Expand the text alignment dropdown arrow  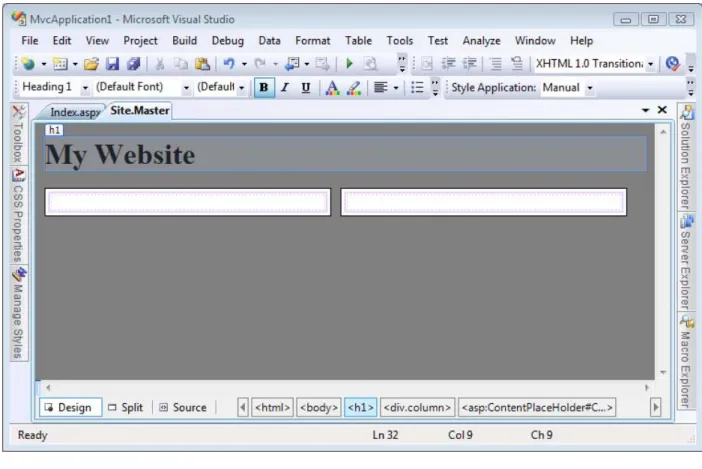(396, 88)
